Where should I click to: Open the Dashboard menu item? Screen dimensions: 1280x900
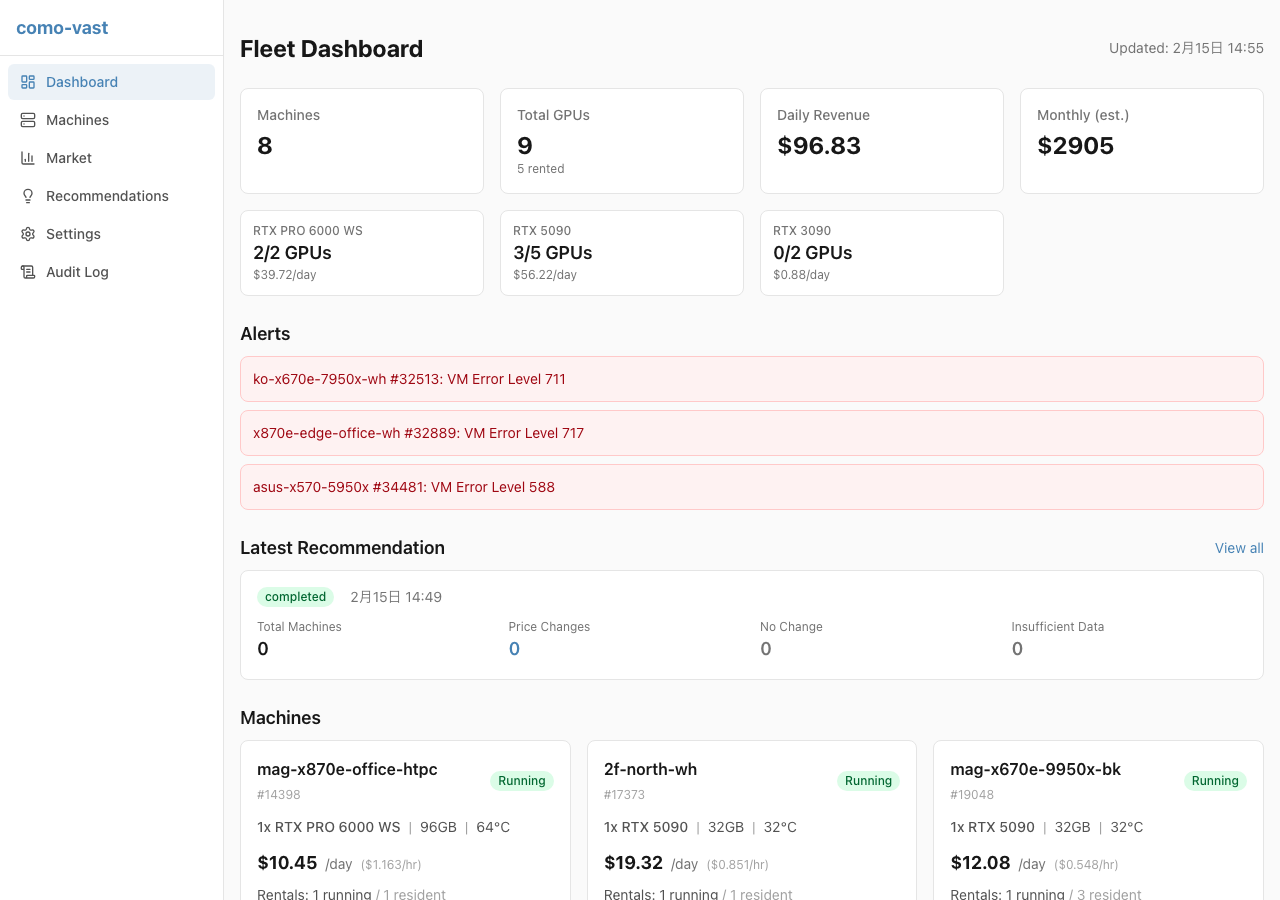[x=111, y=82]
